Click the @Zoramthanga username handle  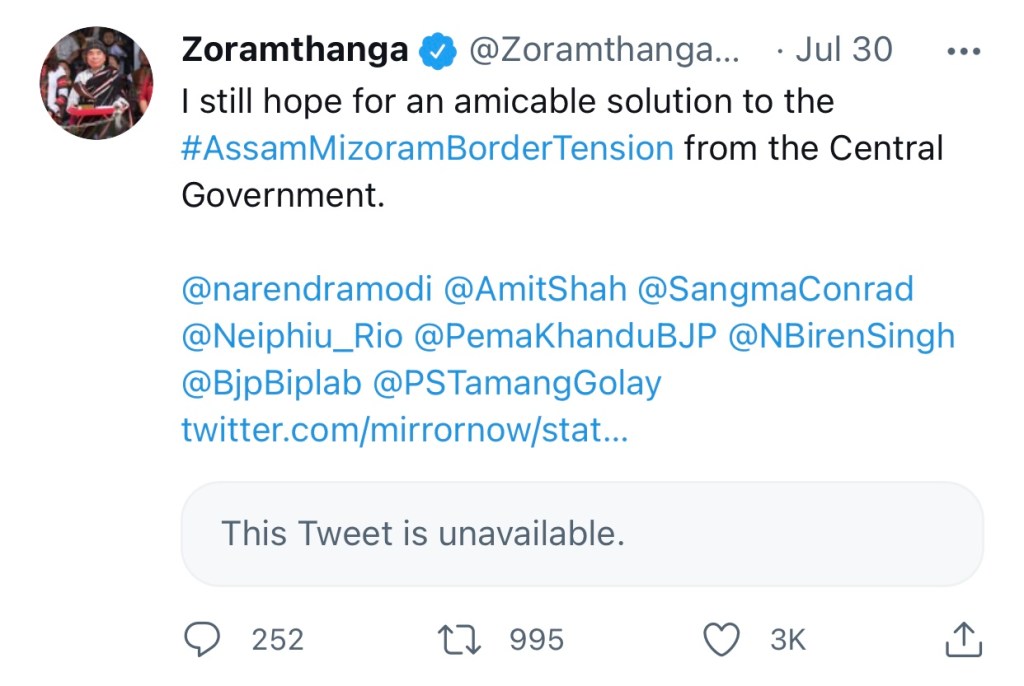click(603, 50)
